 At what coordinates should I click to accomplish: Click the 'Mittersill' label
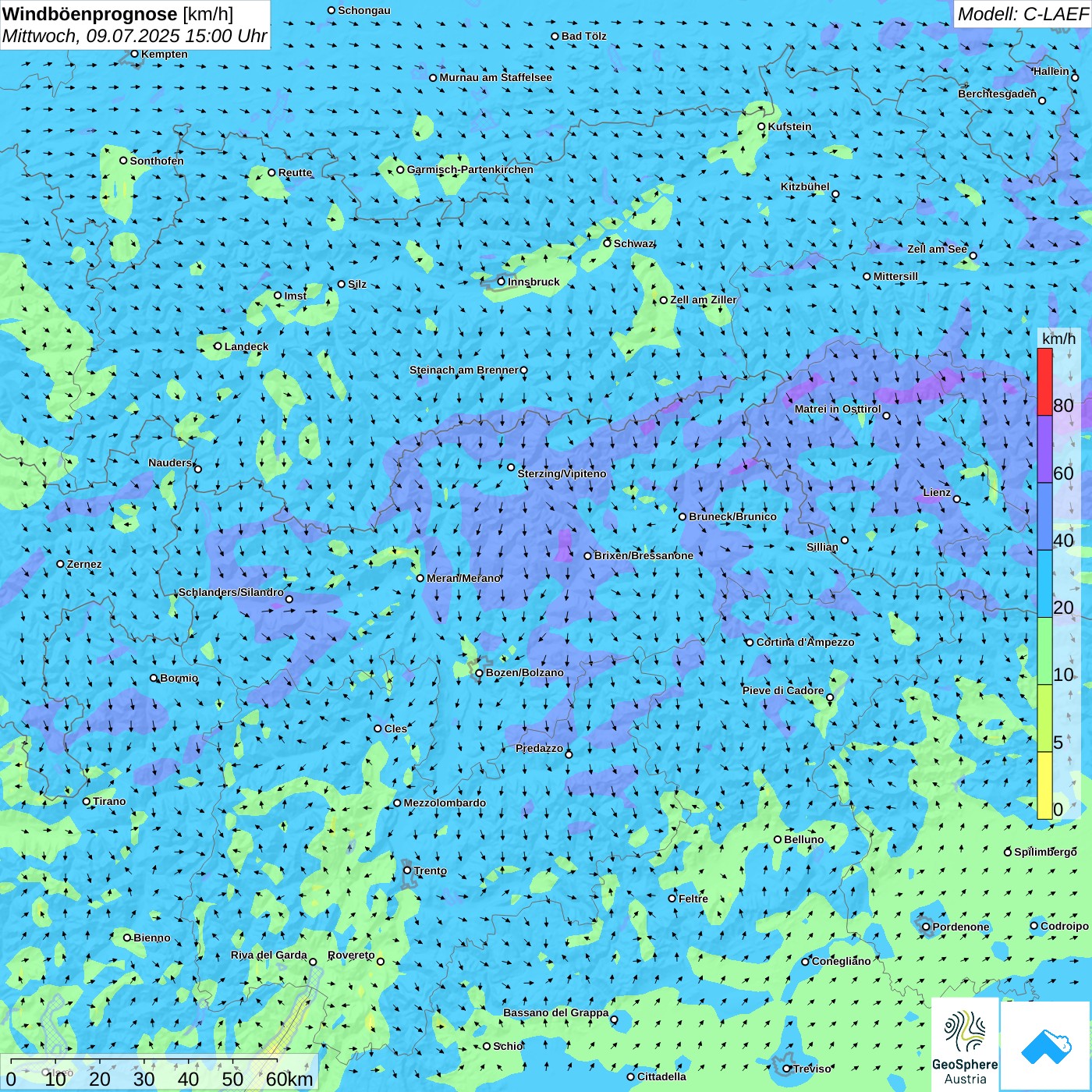tap(895, 276)
